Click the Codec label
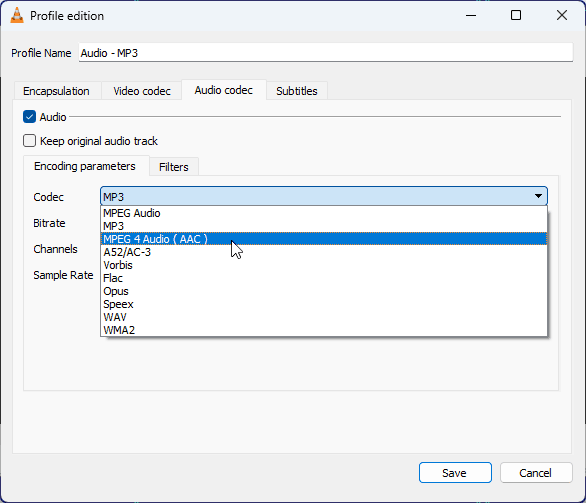The width and height of the screenshot is (586, 503). pos(49,197)
